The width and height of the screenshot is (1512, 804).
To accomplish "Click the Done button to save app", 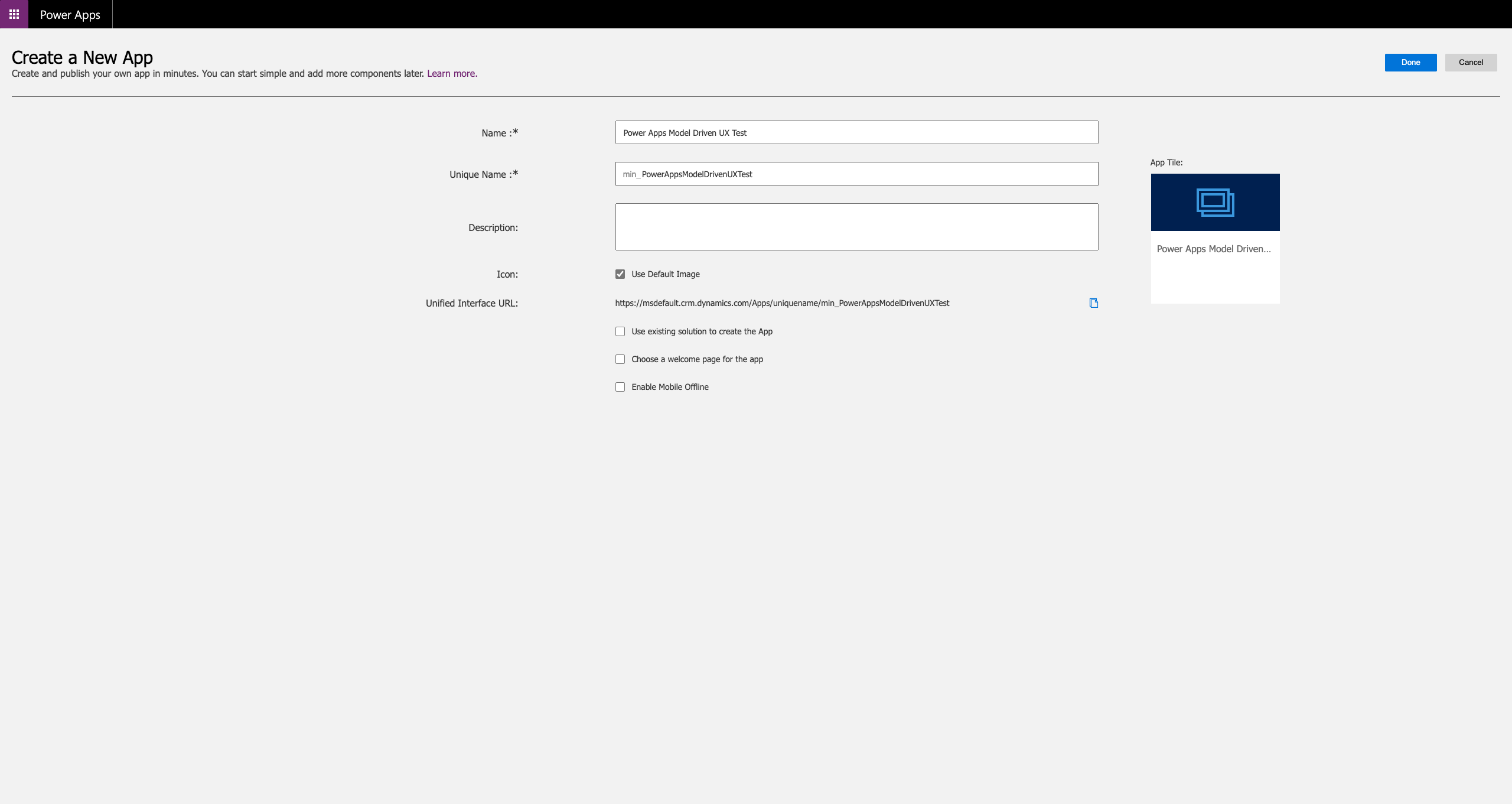I will pos(1411,62).
